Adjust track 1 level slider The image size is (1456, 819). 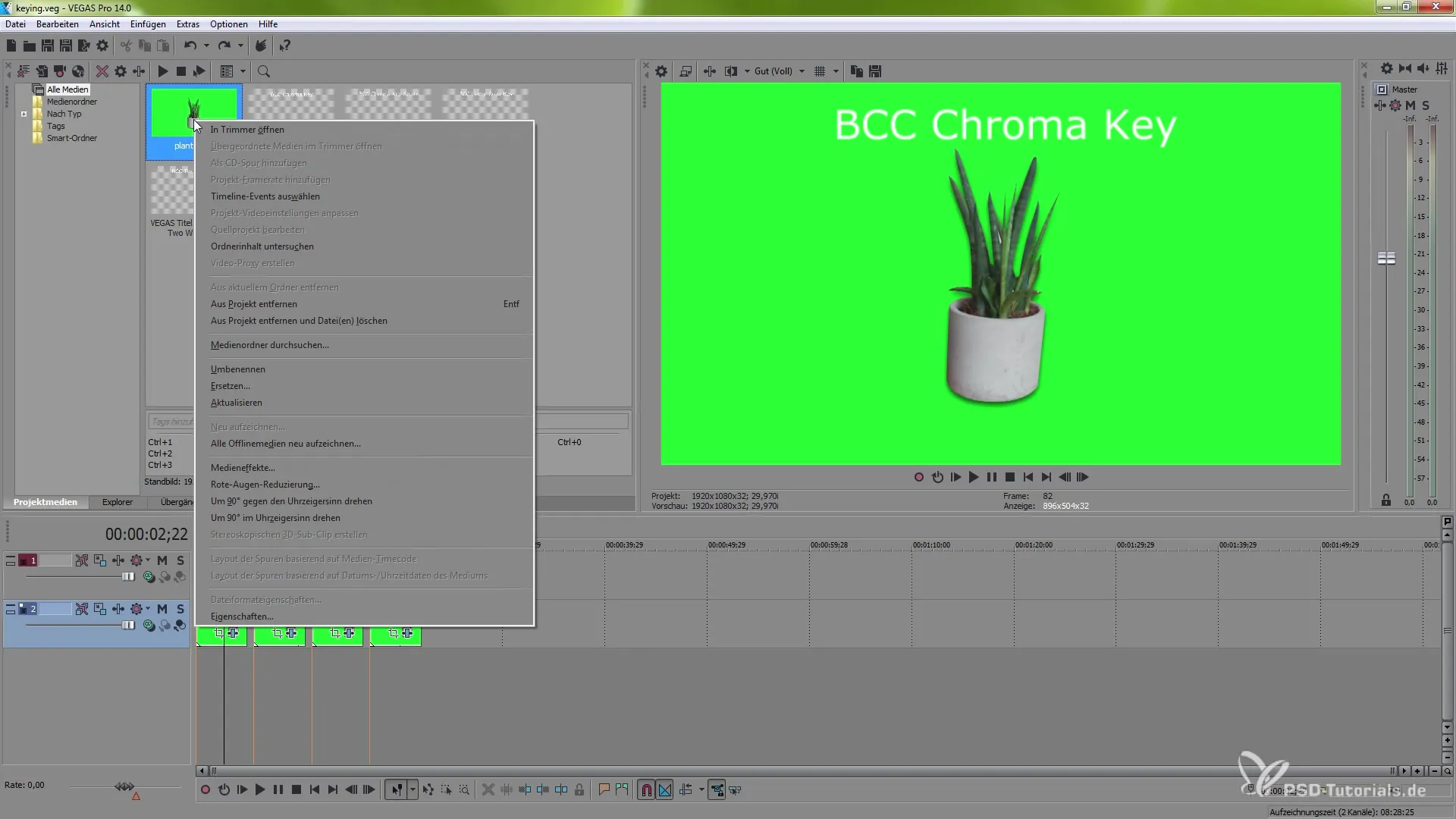[x=128, y=577]
